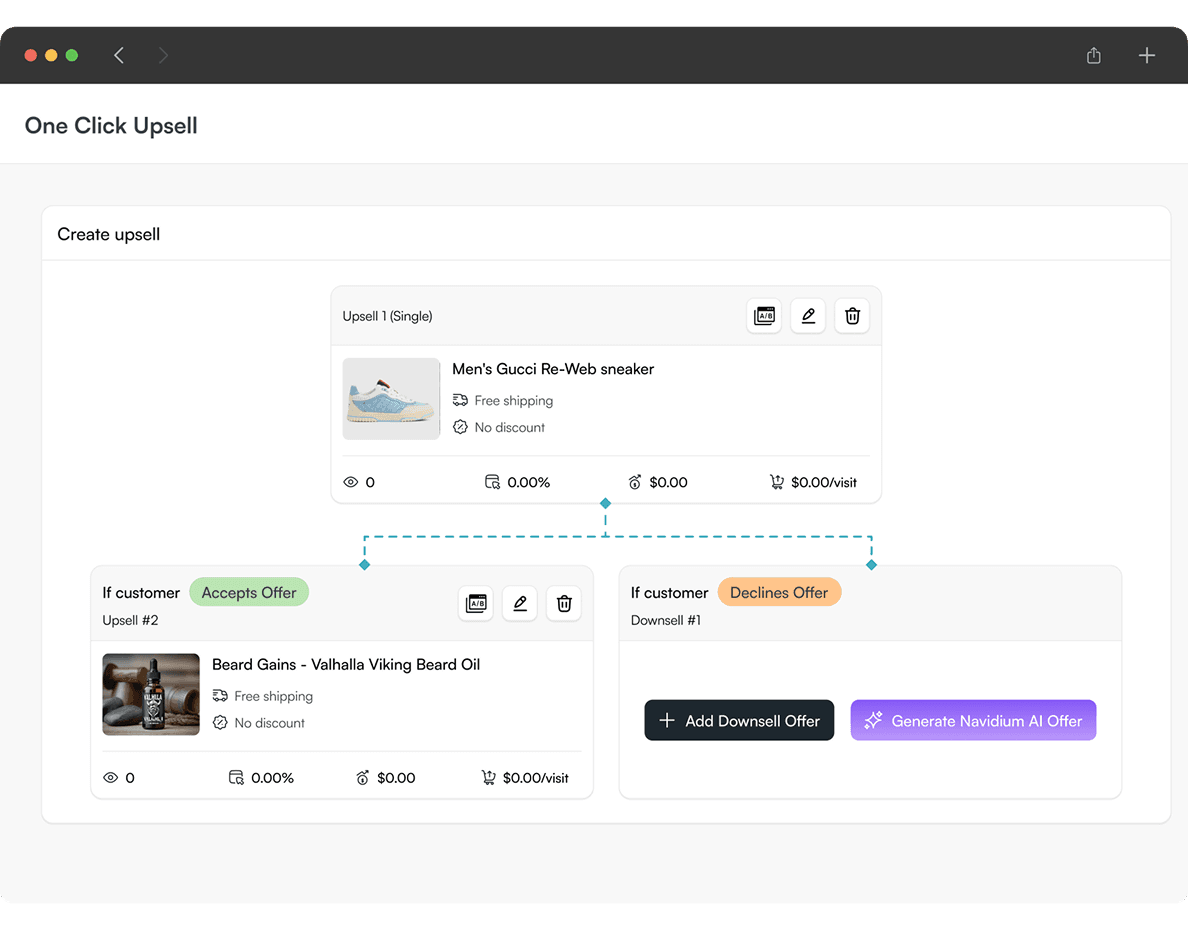This screenshot has height=929, width=1188.
Task: Open Generate Navidium AI Offer
Action: pyautogui.click(x=973, y=720)
